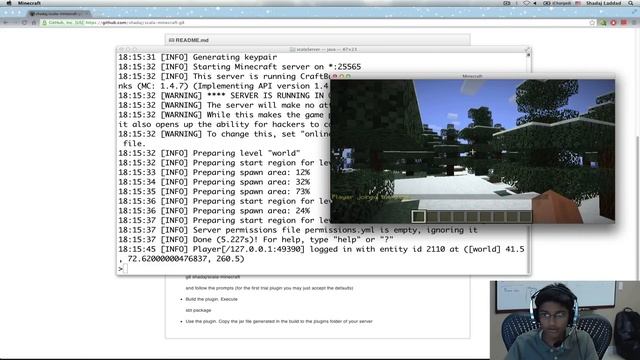
Task: Click the terminal resize icon in title bar
Action: (x=527, y=49)
